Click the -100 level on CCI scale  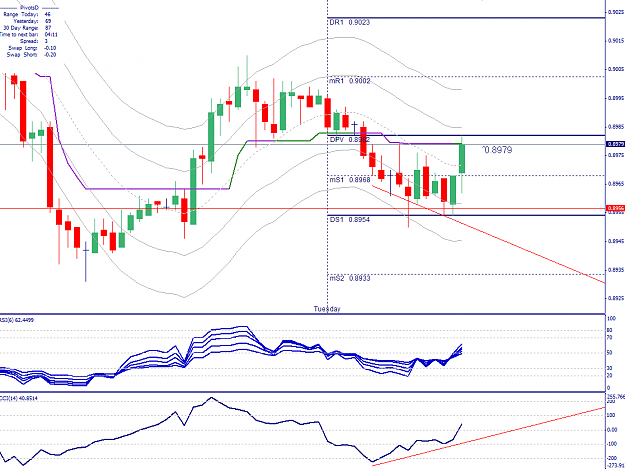(612, 444)
